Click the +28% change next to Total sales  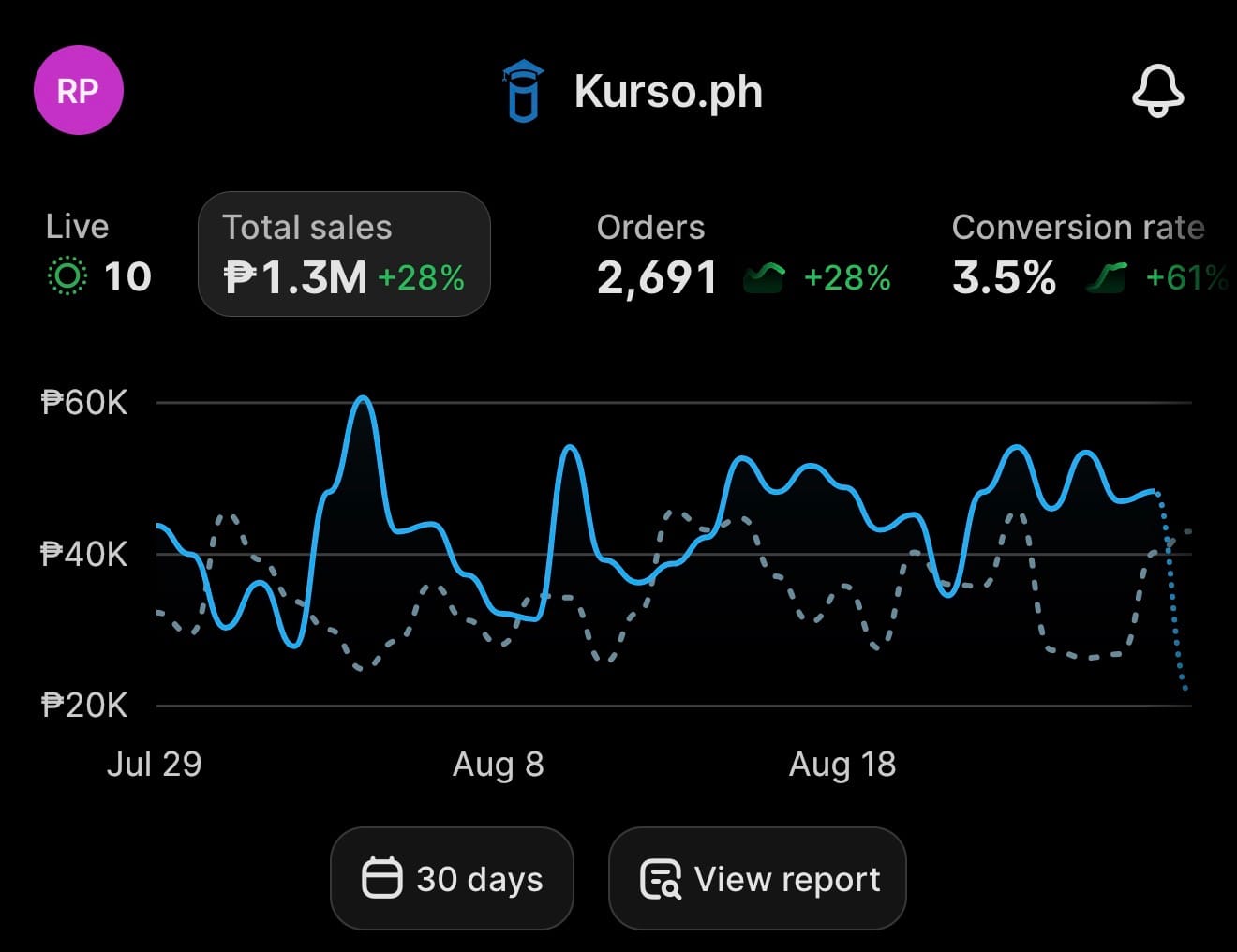click(421, 278)
